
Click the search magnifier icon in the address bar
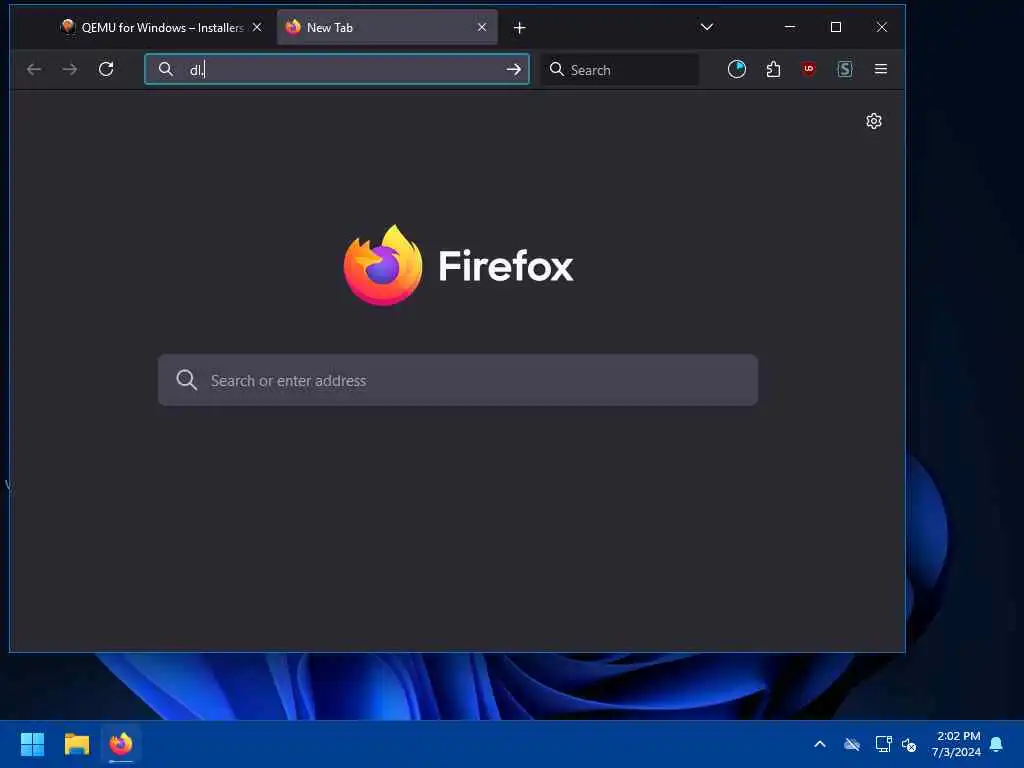166,69
